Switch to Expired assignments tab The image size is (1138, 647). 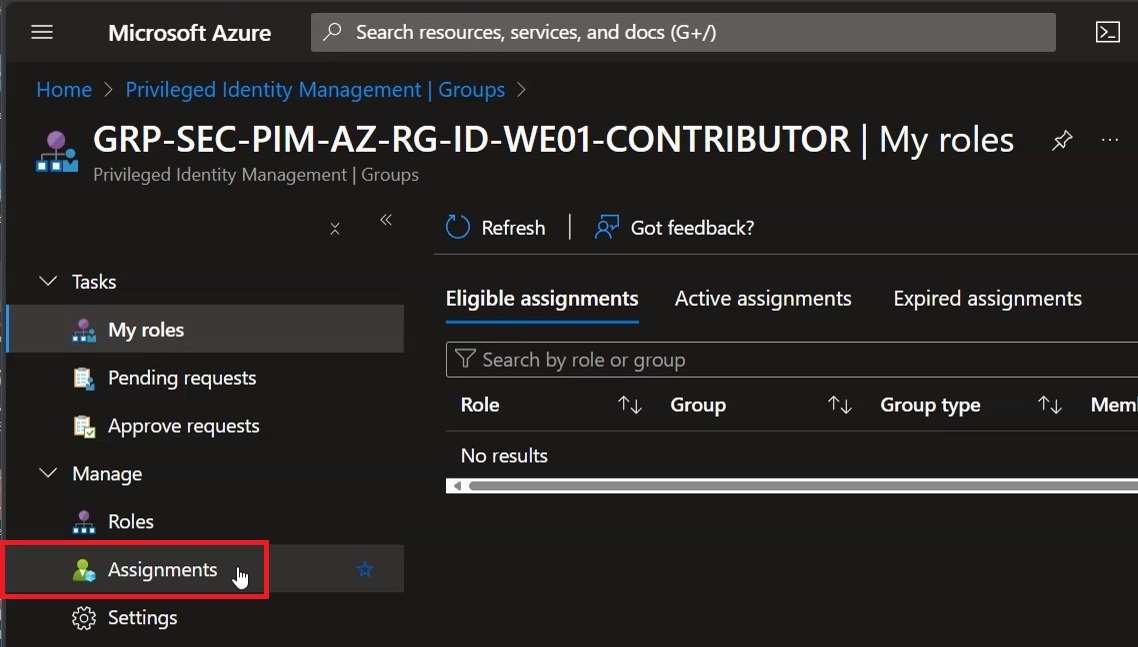987,298
